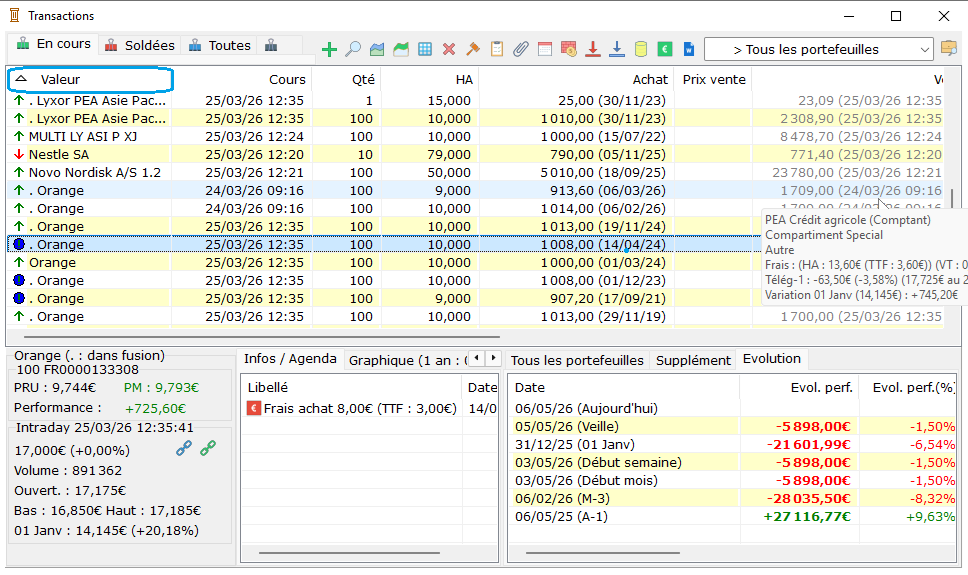Open the Supplément tab
Screen dimensions: 968x575
(693, 360)
